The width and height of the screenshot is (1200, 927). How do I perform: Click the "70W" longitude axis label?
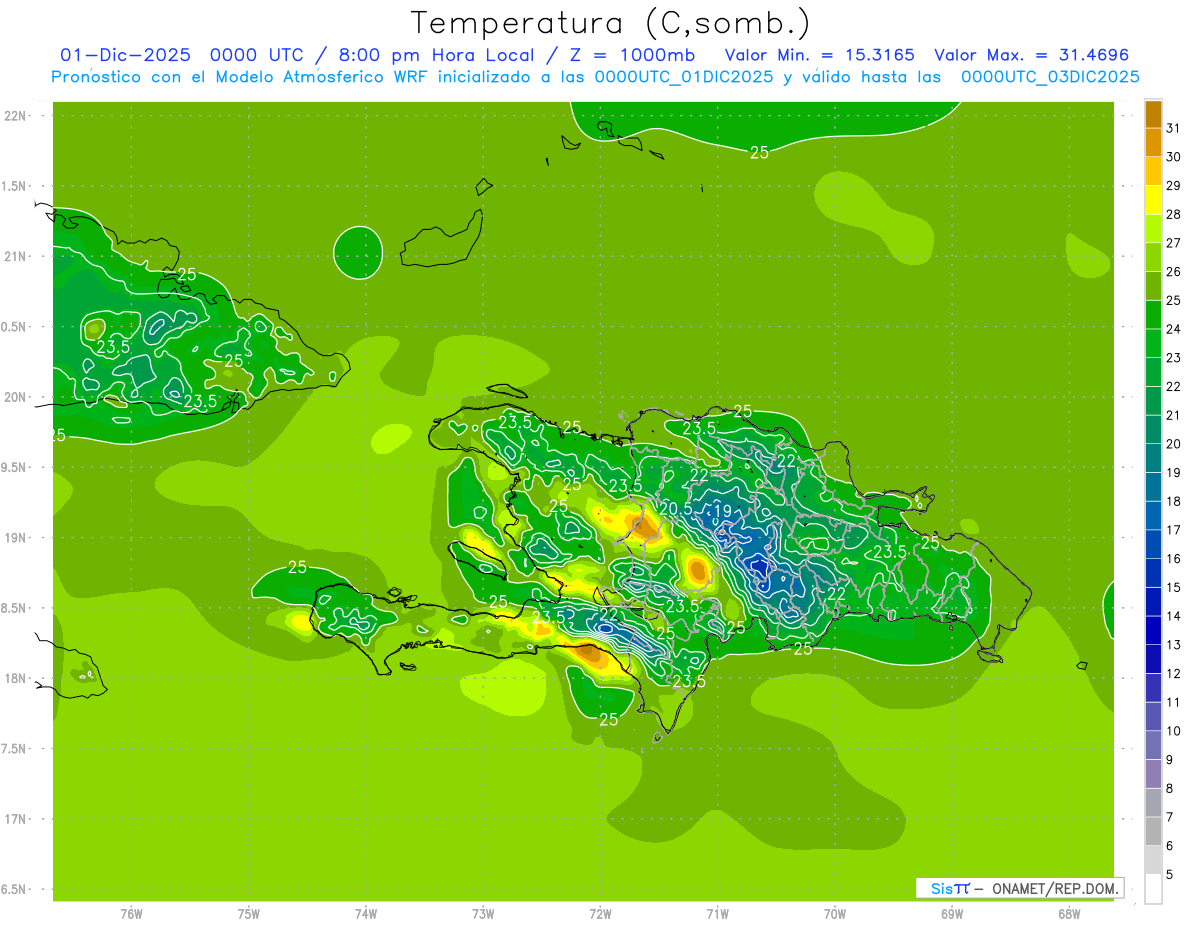pyautogui.click(x=835, y=914)
